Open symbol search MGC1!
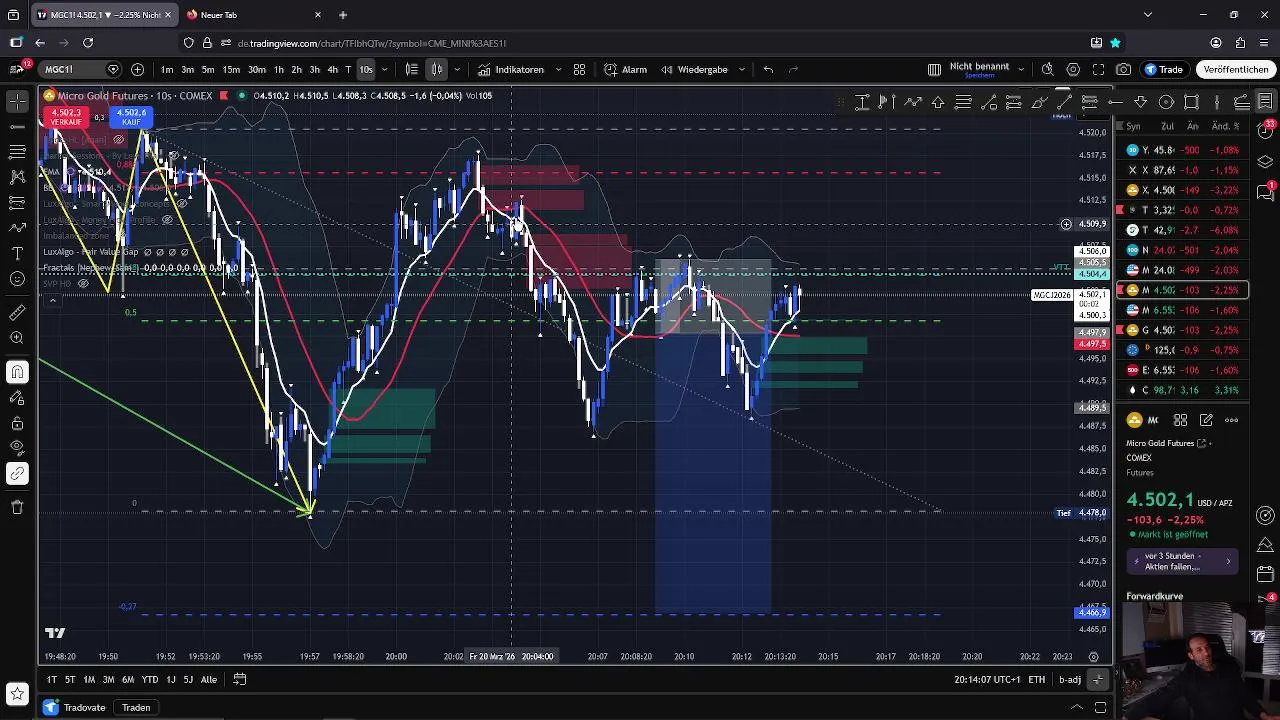This screenshot has height=720, width=1280. pos(72,69)
